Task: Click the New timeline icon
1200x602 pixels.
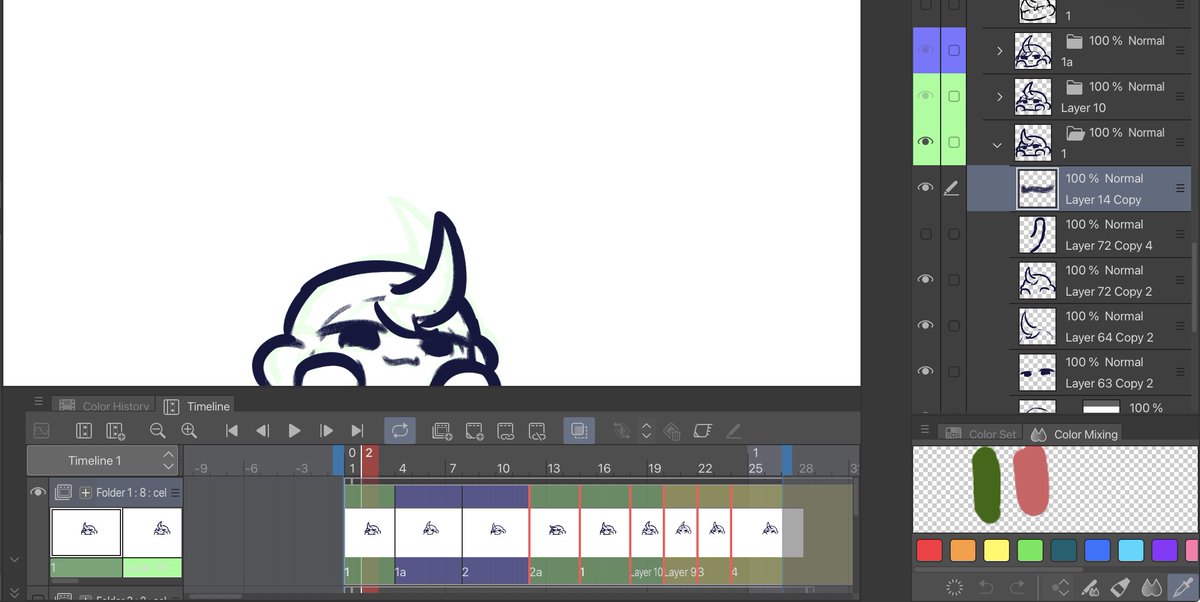Action: (84, 431)
